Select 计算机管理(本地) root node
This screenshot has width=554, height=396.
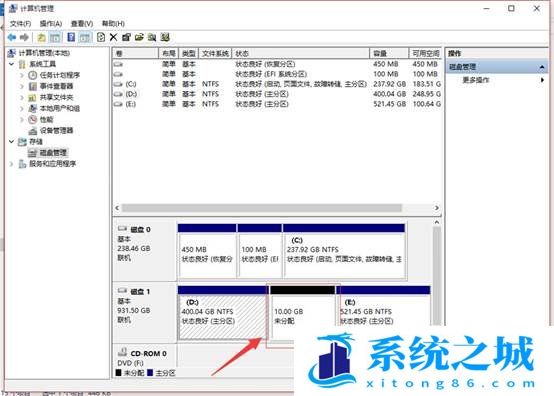(x=44, y=53)
